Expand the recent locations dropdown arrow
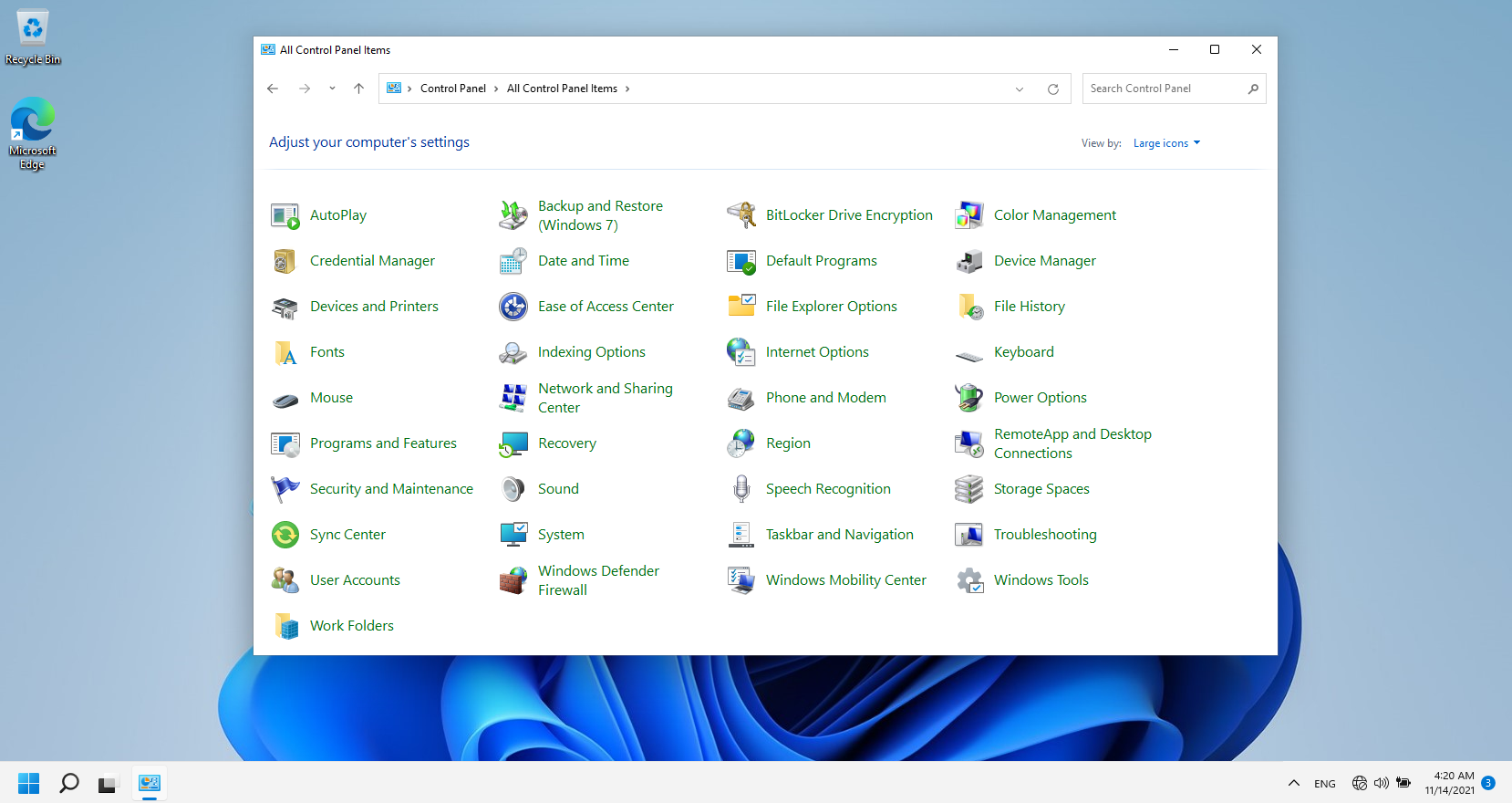This screenshot has height=803, width=1512. (332, 89)
